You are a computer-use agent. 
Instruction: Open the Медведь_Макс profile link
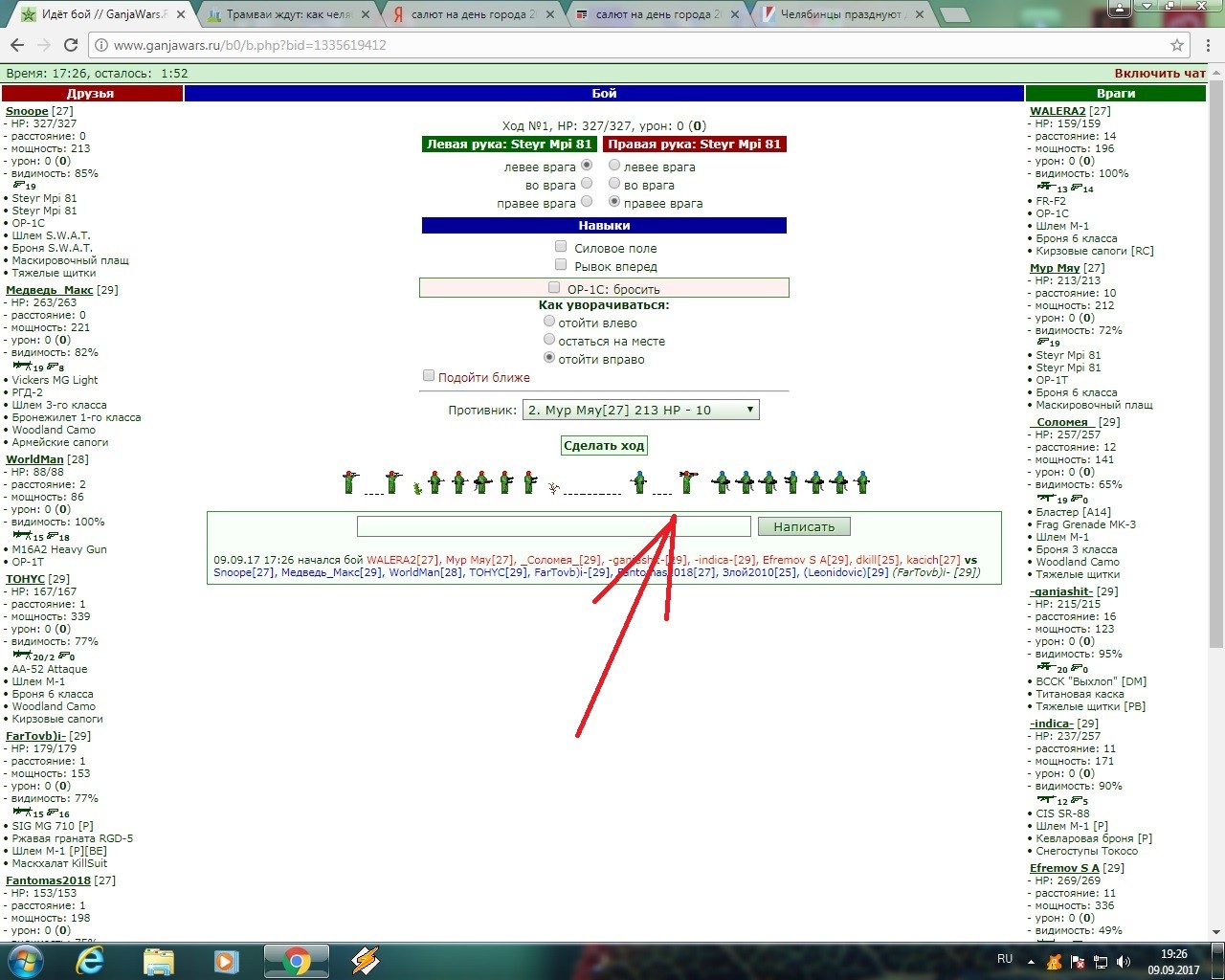[50, 290]
